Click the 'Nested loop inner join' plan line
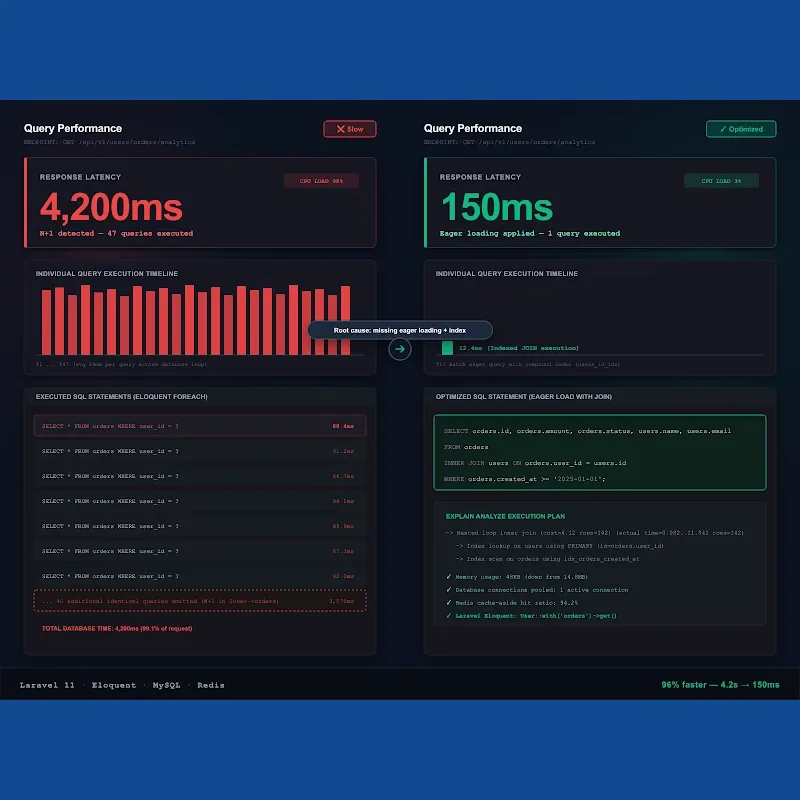The image size is (800, 800). pyautogui.click(x=595, y=533)
